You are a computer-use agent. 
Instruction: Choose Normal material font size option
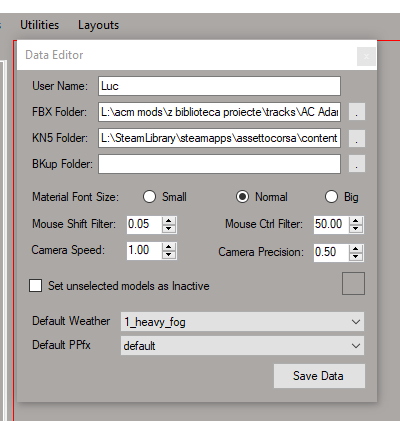coord(242,197)
